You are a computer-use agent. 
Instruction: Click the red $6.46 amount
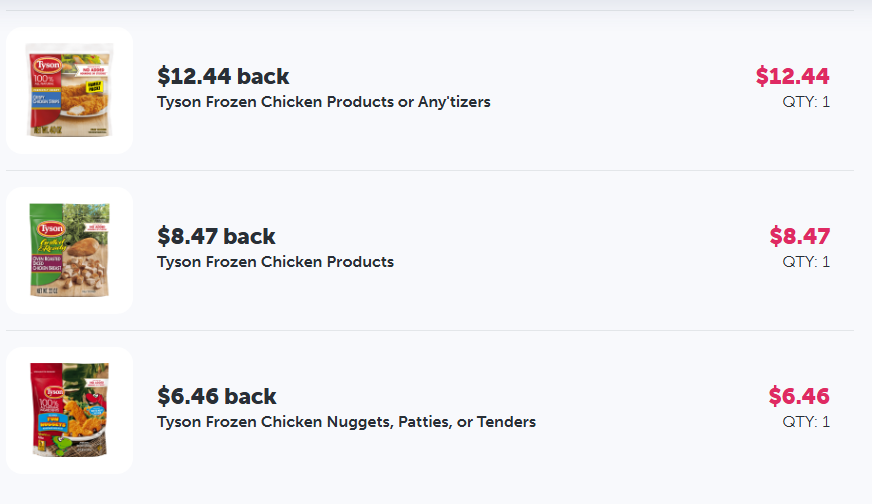click(799, 396)
